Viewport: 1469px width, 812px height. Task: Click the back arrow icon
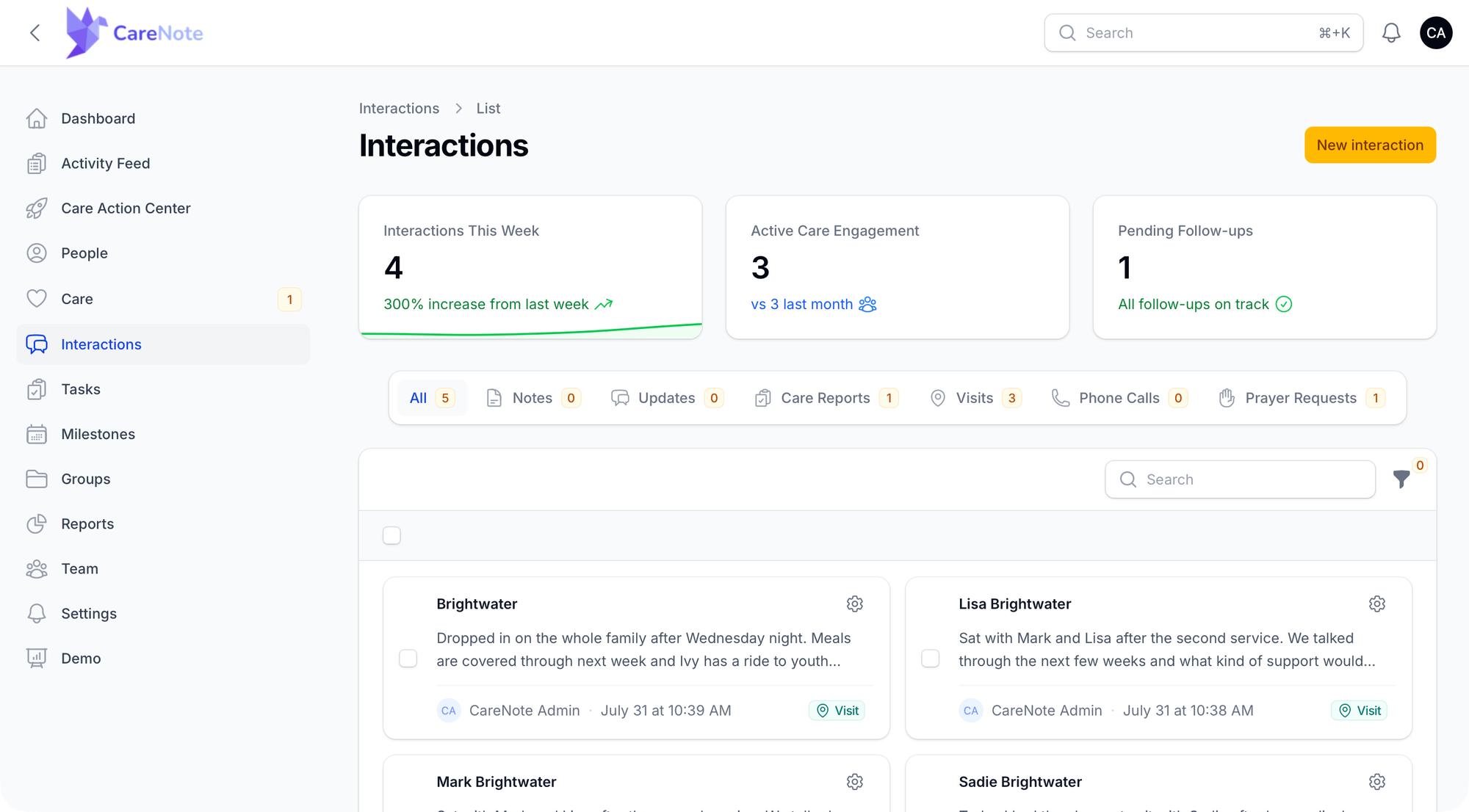coord(35,33)
